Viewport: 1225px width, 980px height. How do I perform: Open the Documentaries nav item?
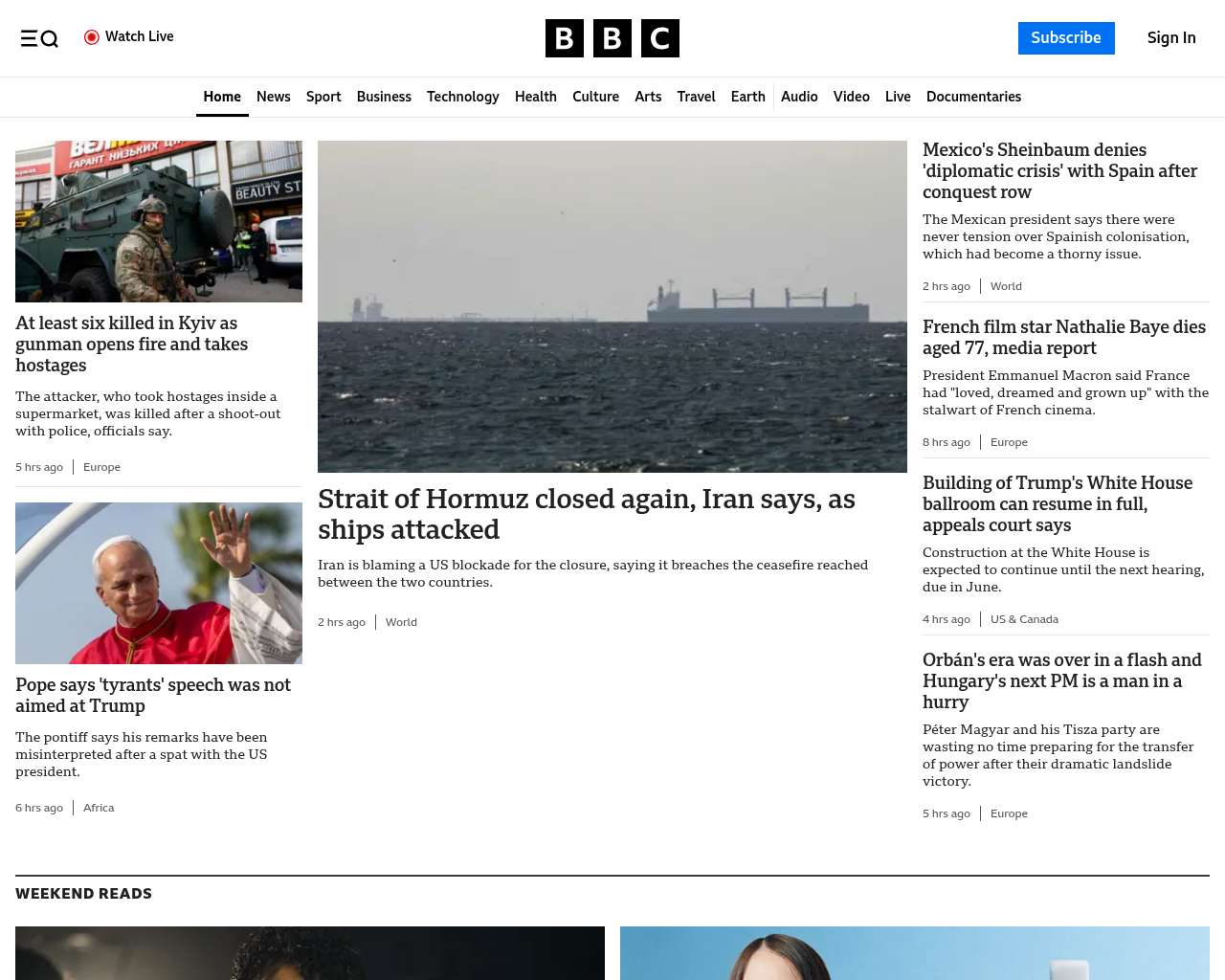coord(973,97)
